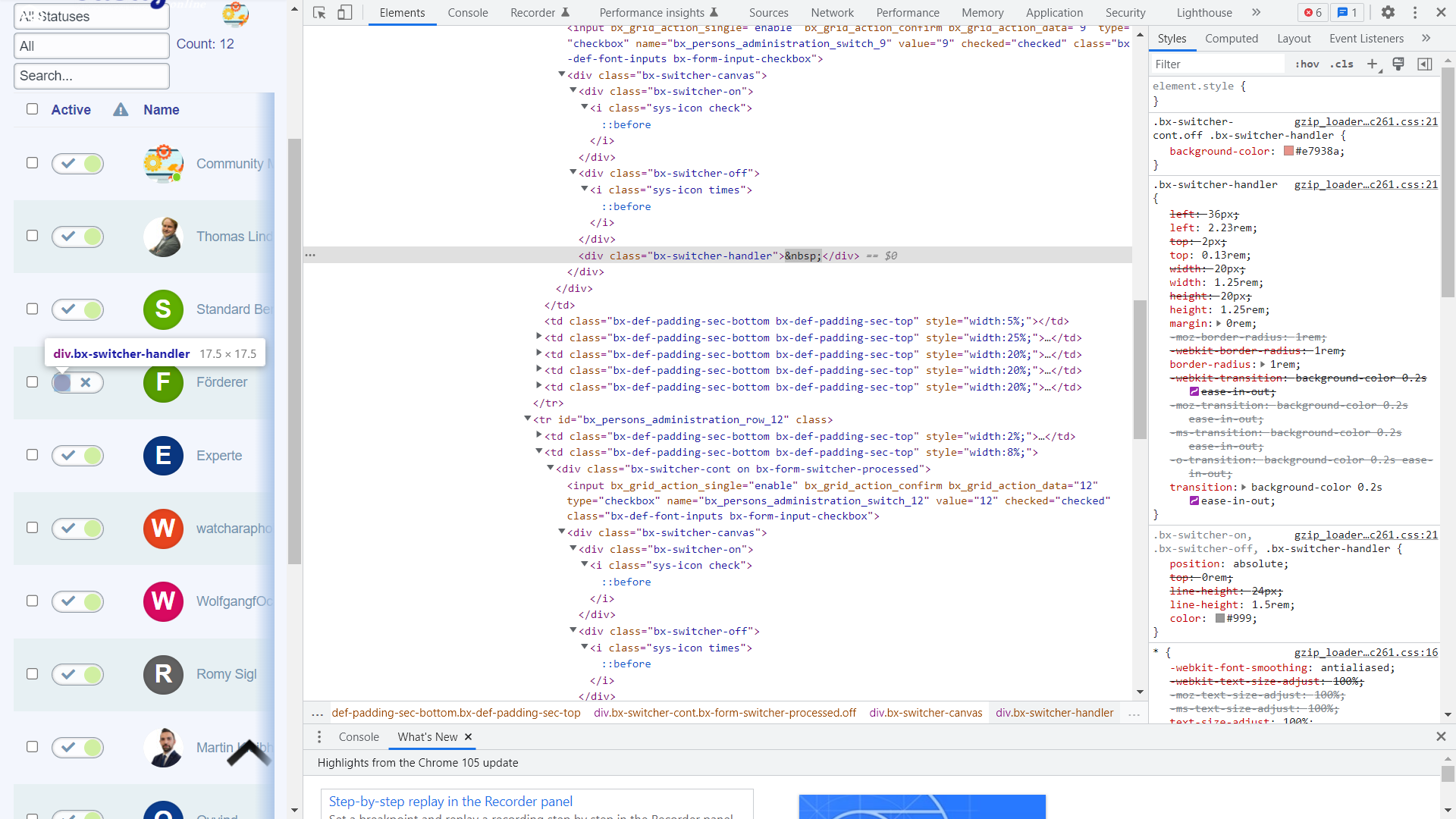1456x819 pixels.
Task: Toggle Förderer active switcher
Action: tap(77, 383)
